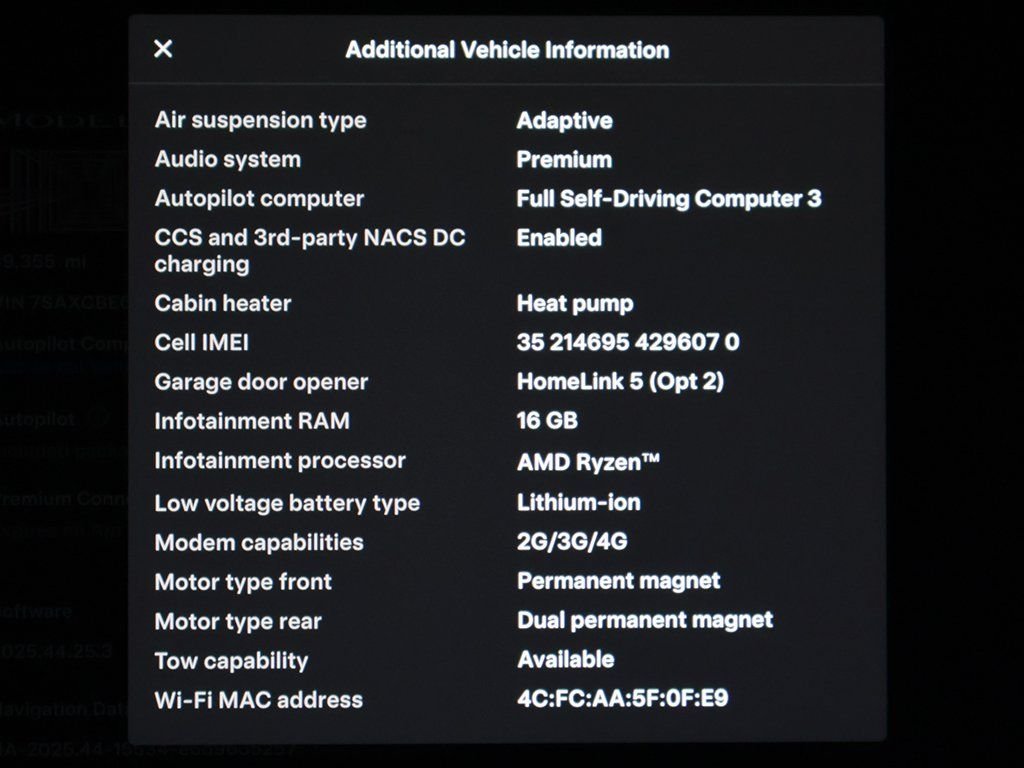The height and width of the screenshot is (768, 1024).
Task: Click the 16 GB RAM value
Action: (547, 421)
